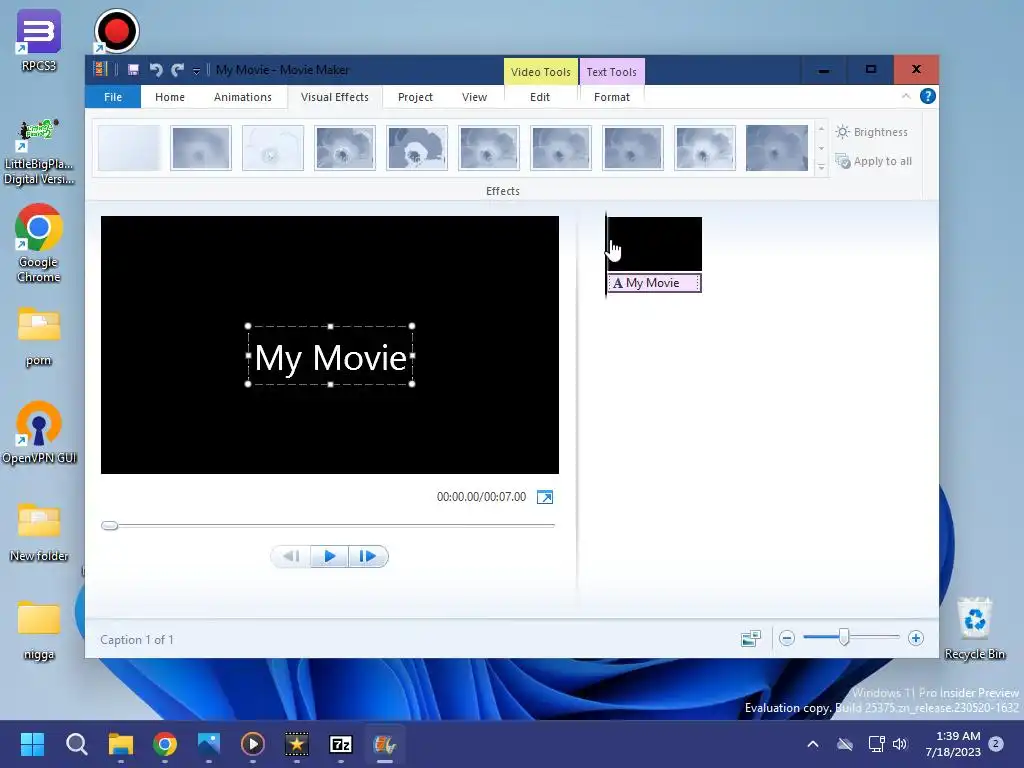
Task: Click the Caption 1 of 1 status text
Action: pos(137,640)
